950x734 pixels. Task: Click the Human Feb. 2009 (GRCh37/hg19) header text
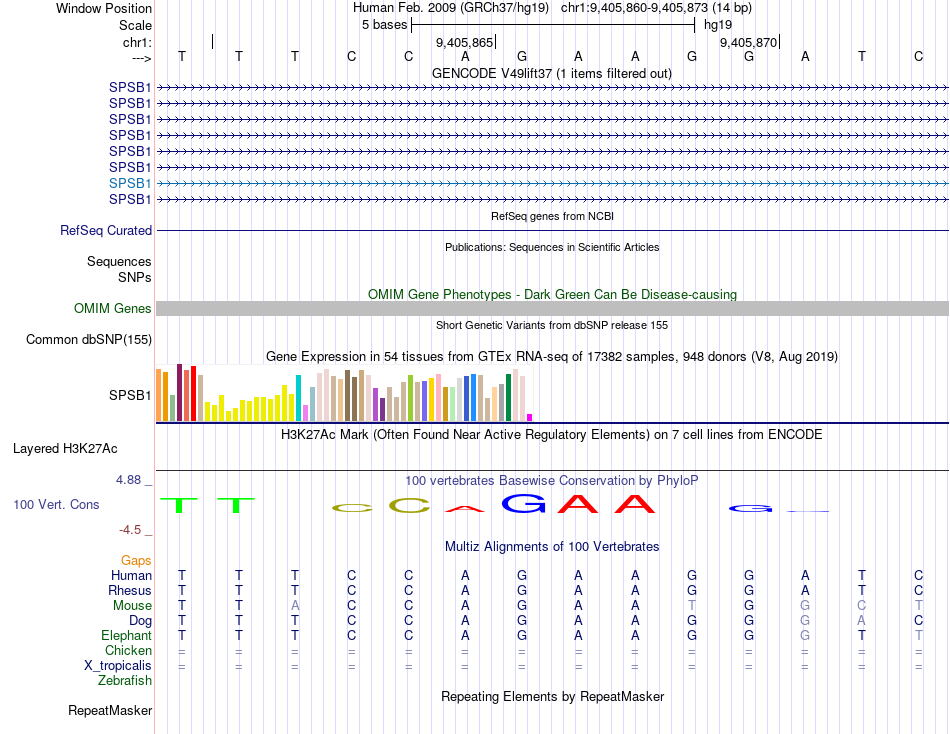pos(451,8)
